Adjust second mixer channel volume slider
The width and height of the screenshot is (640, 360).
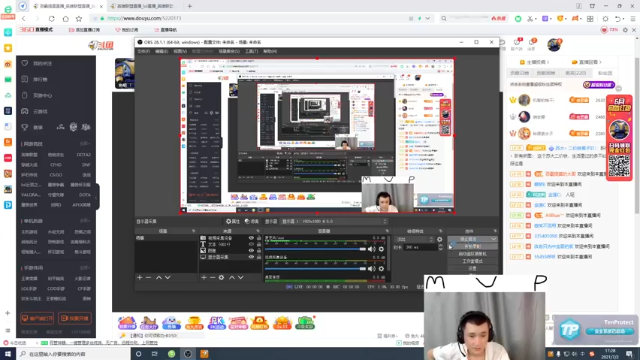click(316, 269)
